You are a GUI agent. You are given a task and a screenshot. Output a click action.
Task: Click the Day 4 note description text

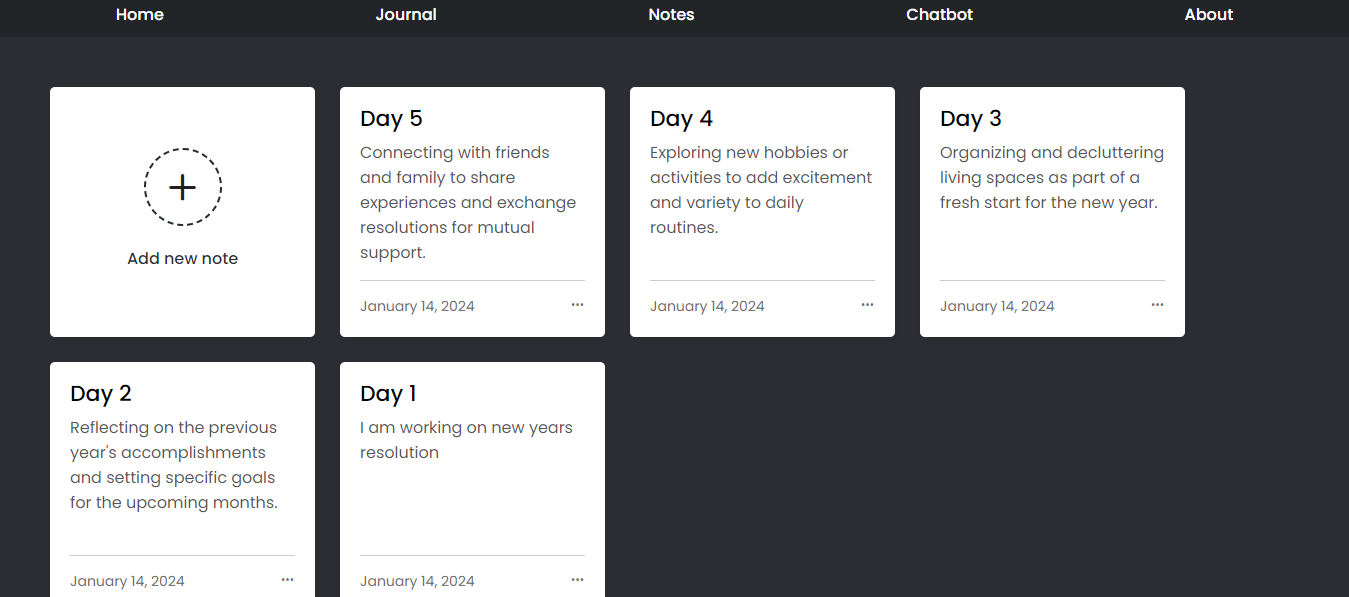760,190
